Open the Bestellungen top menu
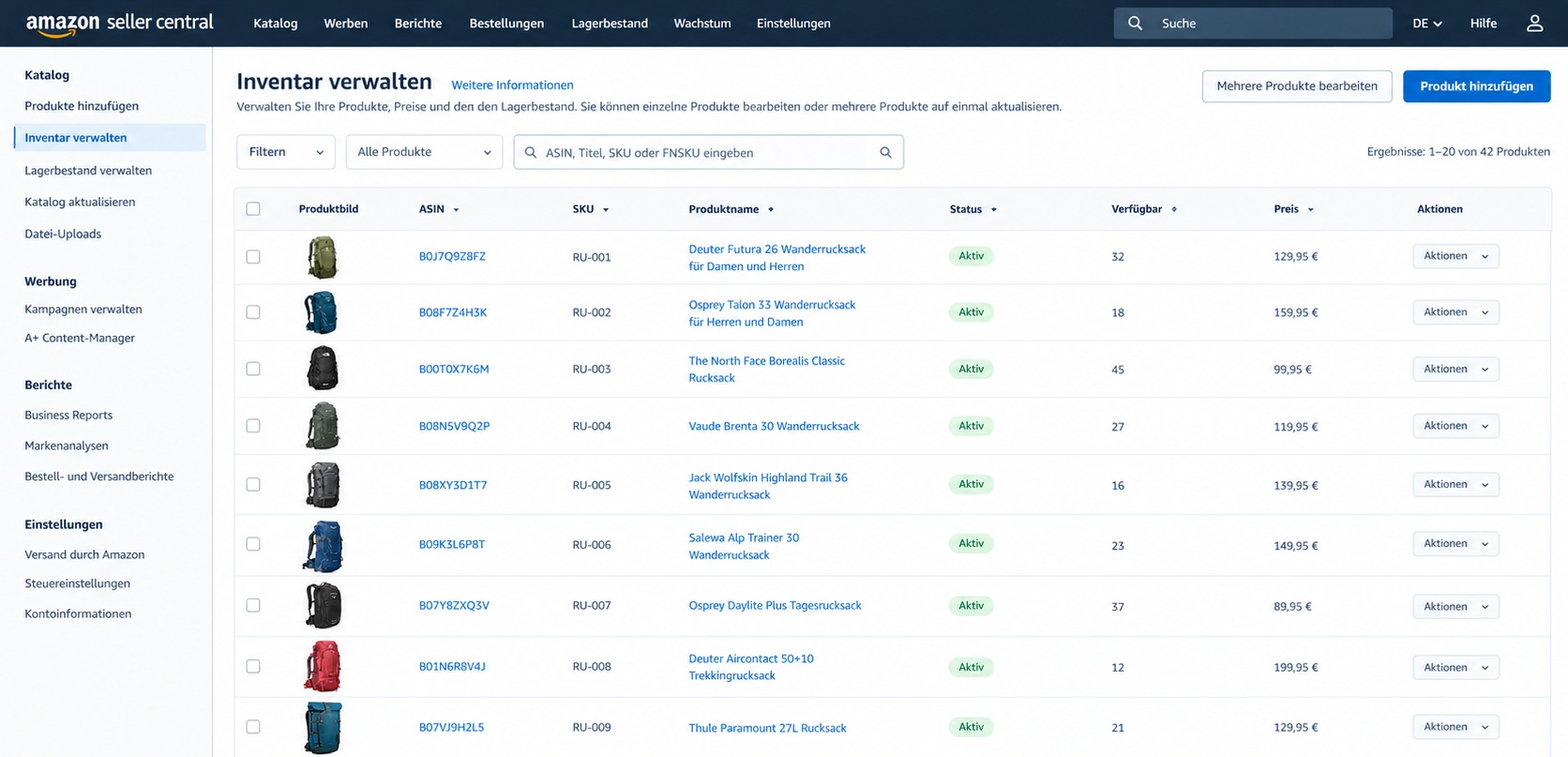This screenshot has width=1568, height=757. (x=506, y=23)
